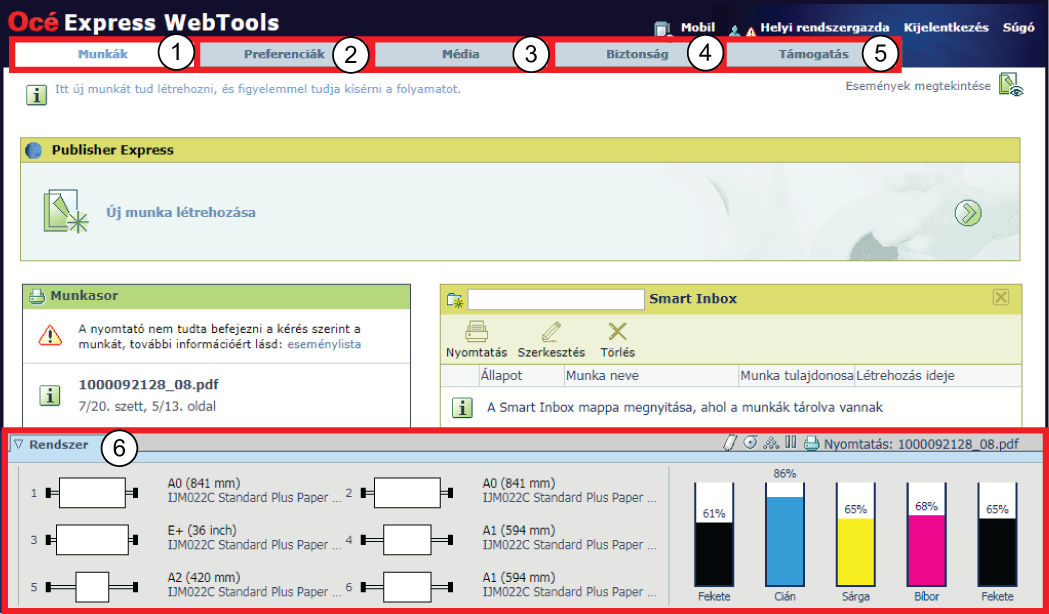Screen dimensions: 1049x614
Task: Open the Új munka létrehozása link
Action: point(181,213)
